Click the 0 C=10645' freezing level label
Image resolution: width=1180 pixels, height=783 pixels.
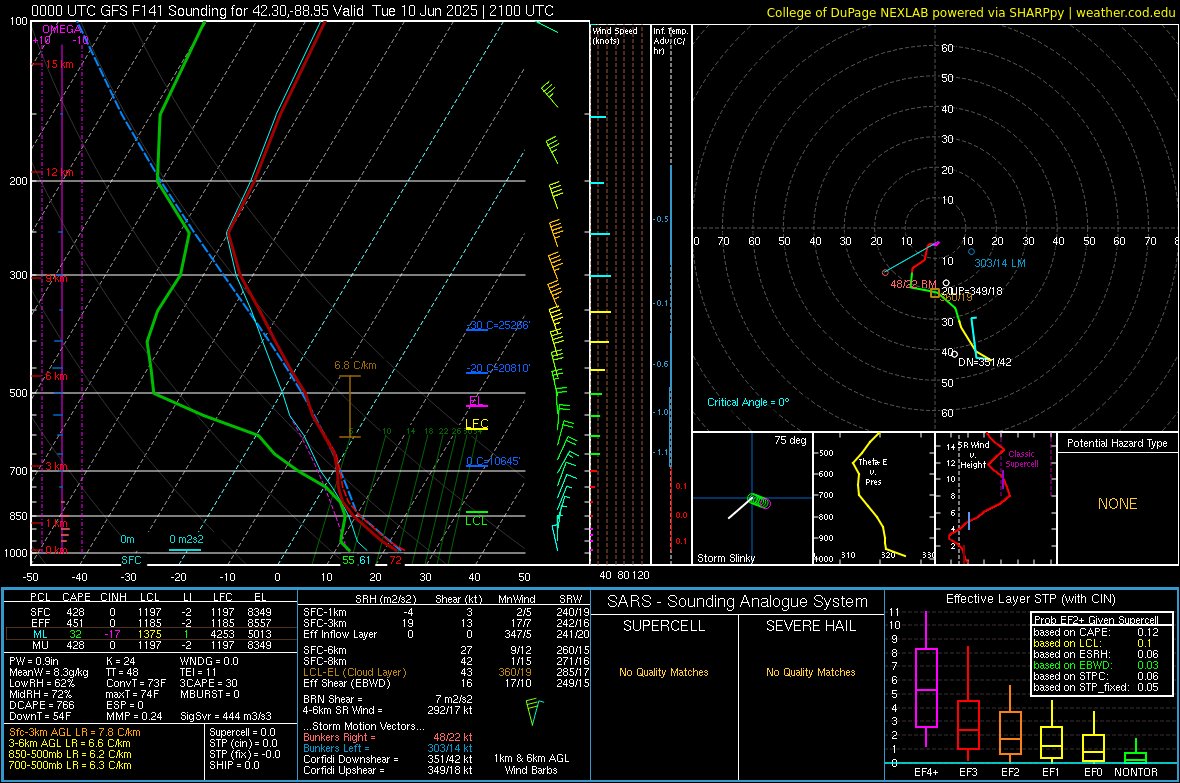coord(493,461)
